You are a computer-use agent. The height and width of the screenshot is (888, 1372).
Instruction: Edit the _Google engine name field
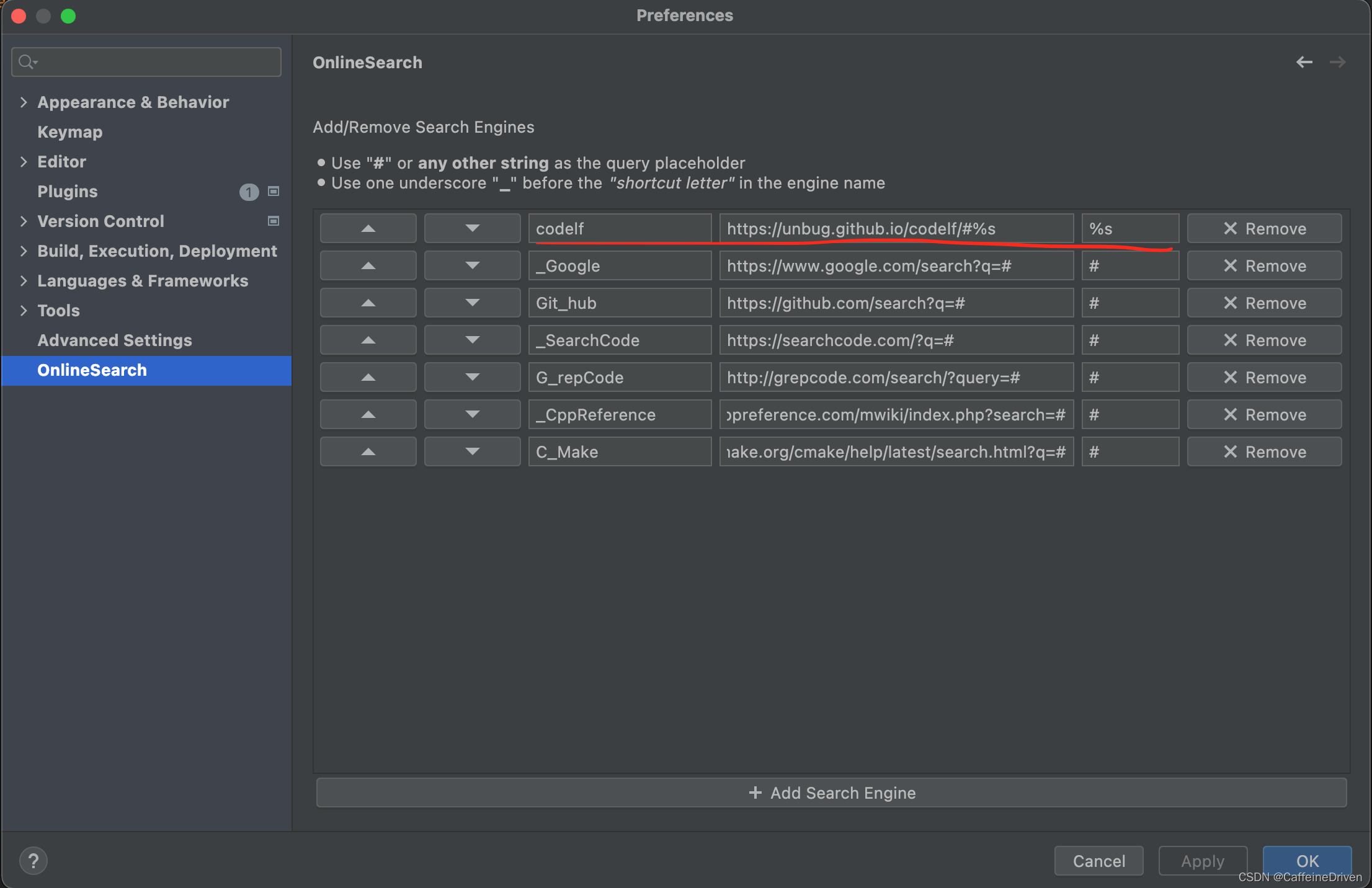[620, 265]
